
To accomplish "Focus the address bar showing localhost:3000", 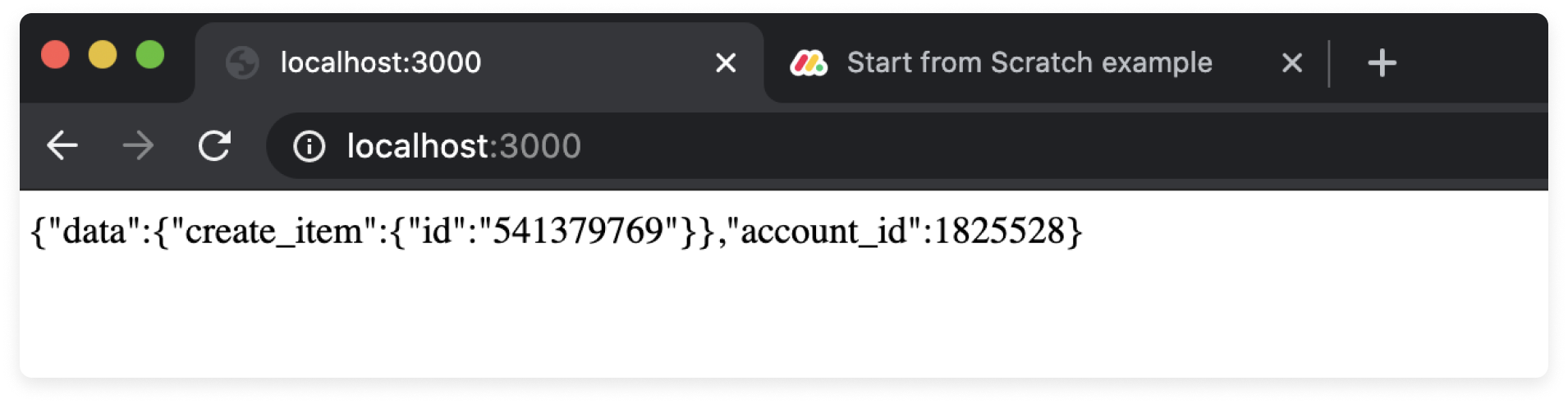I will coord(903,146).
